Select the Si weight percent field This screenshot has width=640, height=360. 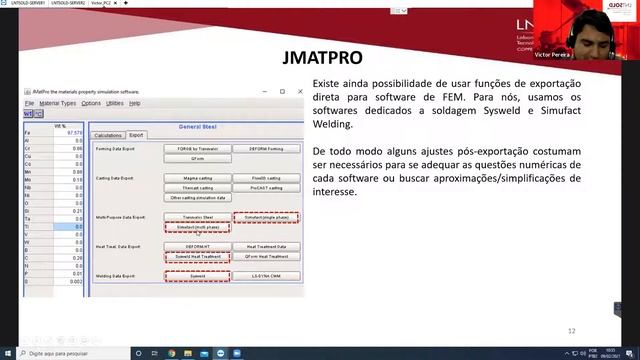(x=68, y=211)
